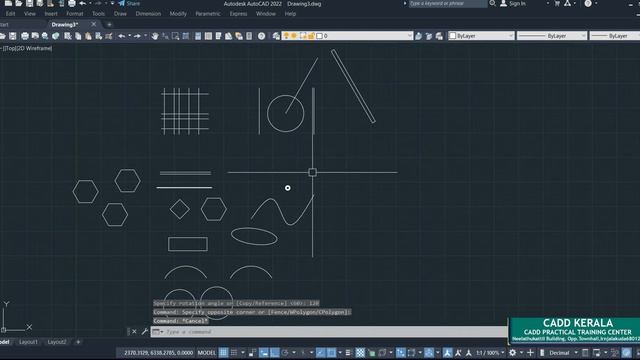
Task: Open the workspace switching gear
Action: point(513,353)
